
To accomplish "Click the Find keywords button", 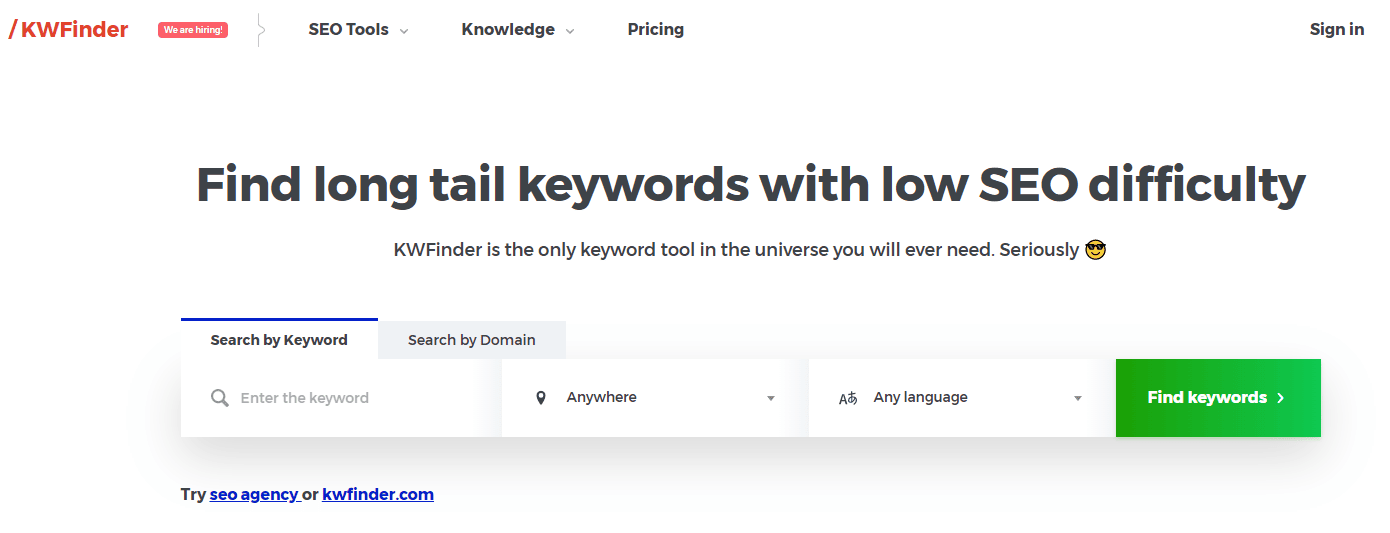I will 1218,398.
